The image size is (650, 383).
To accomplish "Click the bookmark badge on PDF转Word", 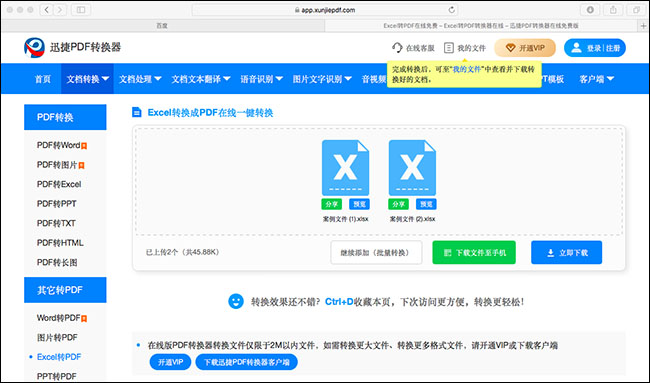I will click(84, 146).
